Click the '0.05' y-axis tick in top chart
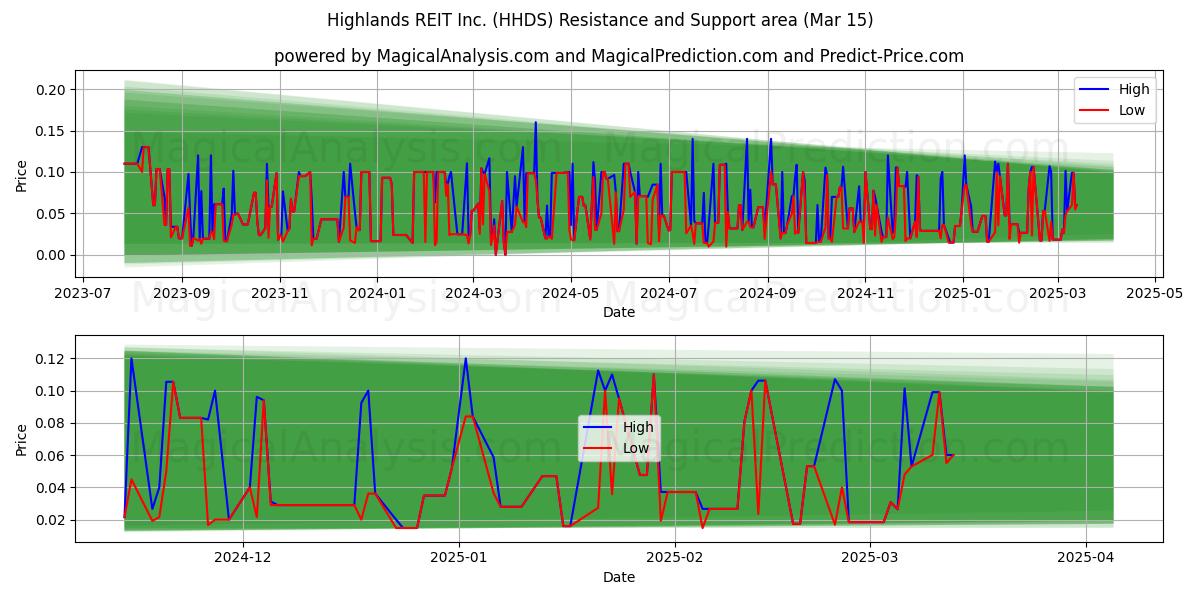Screen dimensions: 1200x600 pyautogui.click(x=52, y=214)
